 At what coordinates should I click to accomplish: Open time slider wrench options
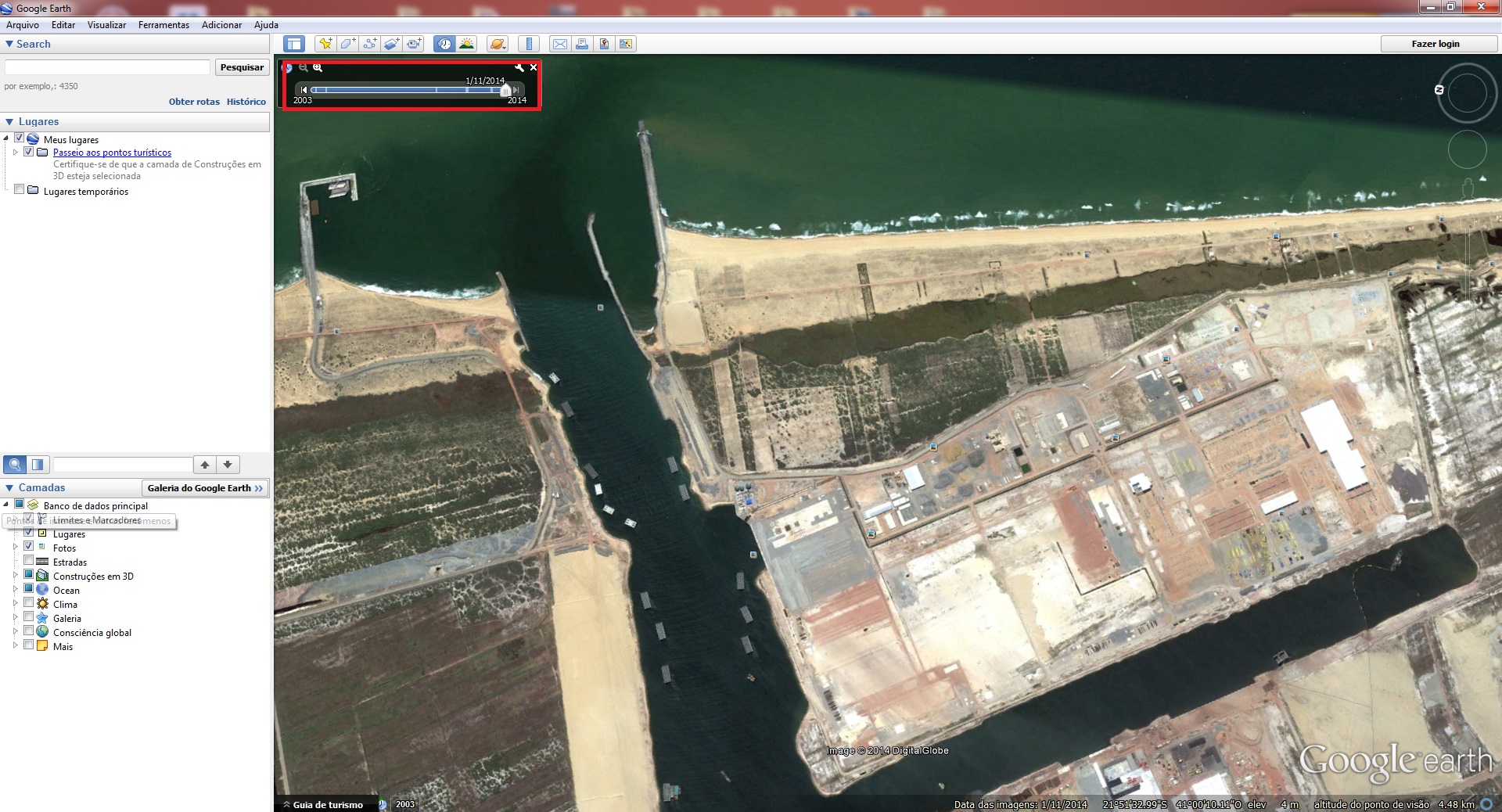pos(519,68)
